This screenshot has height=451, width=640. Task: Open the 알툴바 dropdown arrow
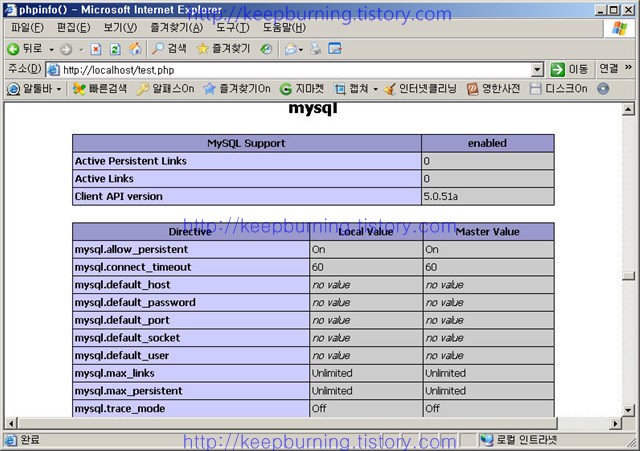(59, 89)
